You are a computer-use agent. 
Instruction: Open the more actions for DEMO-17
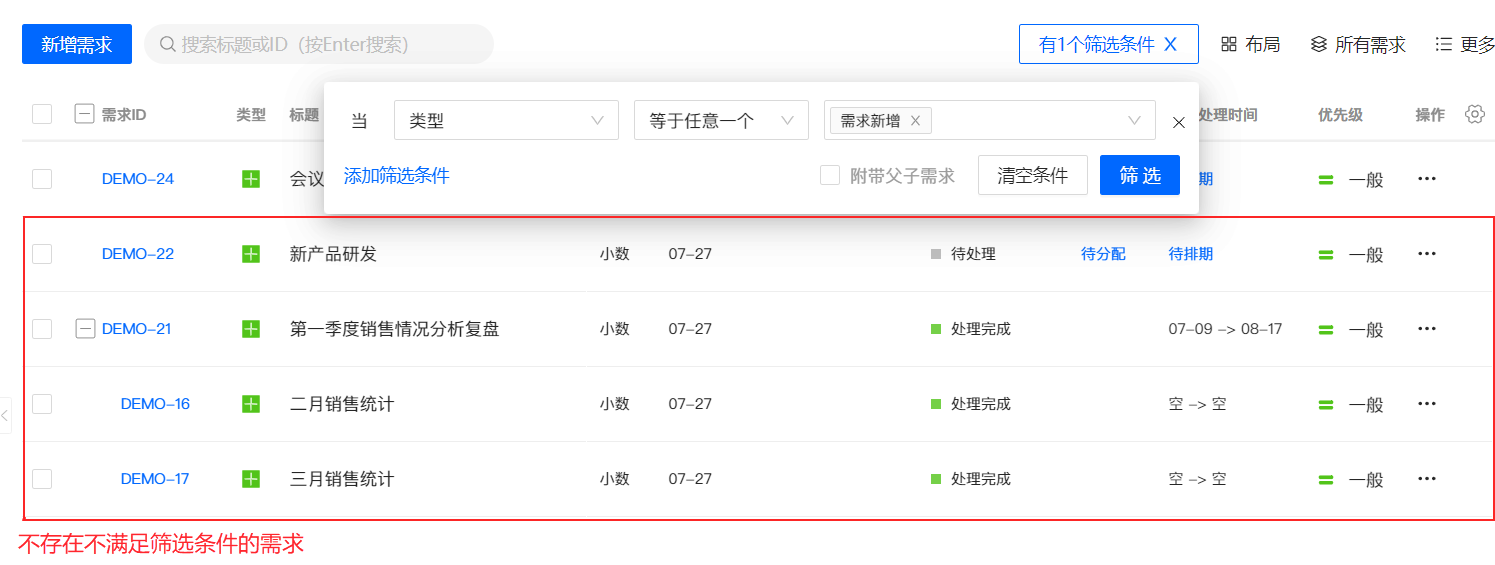[x=1427, y=479]
